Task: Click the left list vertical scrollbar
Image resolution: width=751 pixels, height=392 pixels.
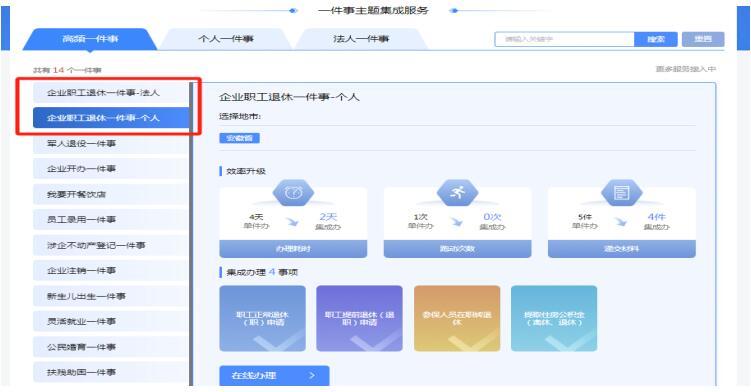Action: tap(191, 234)
